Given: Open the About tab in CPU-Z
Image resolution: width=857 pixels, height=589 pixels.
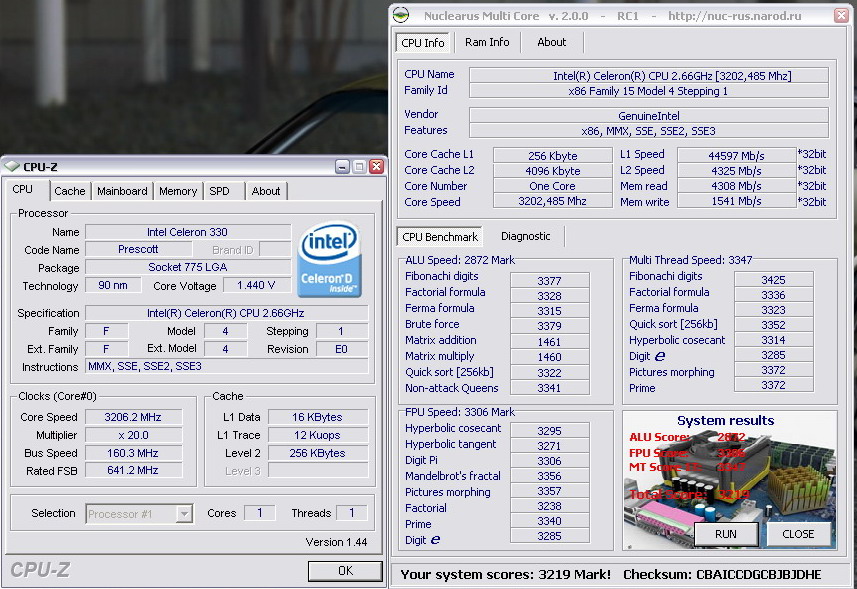Looking at the screenshot, I should point(266,191).
